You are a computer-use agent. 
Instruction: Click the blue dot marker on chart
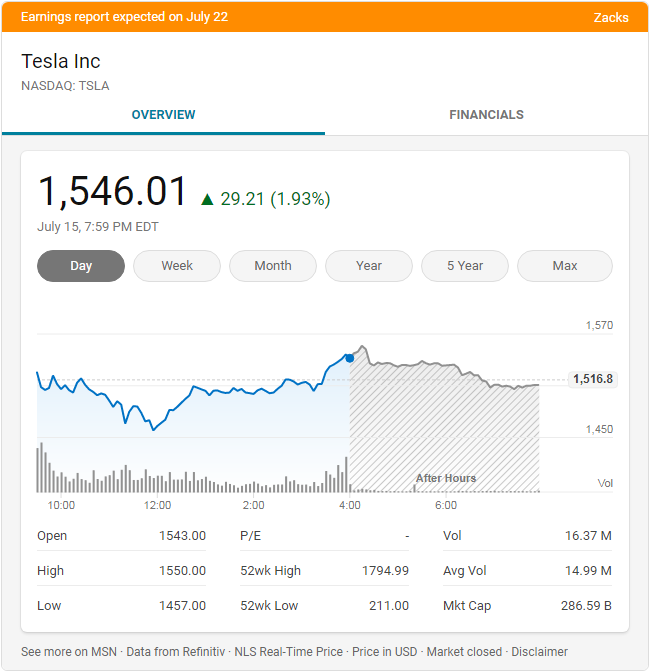349,357
